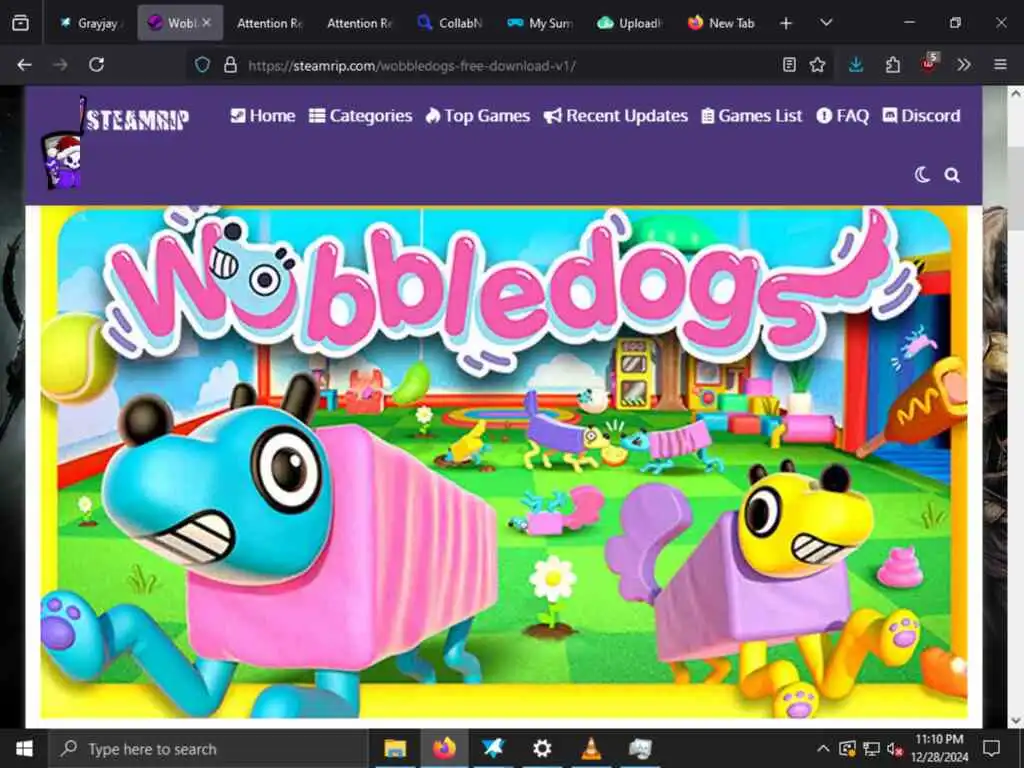
Task: Open the Grayjay app on taskbar
Action: click(x=493, y=748)
